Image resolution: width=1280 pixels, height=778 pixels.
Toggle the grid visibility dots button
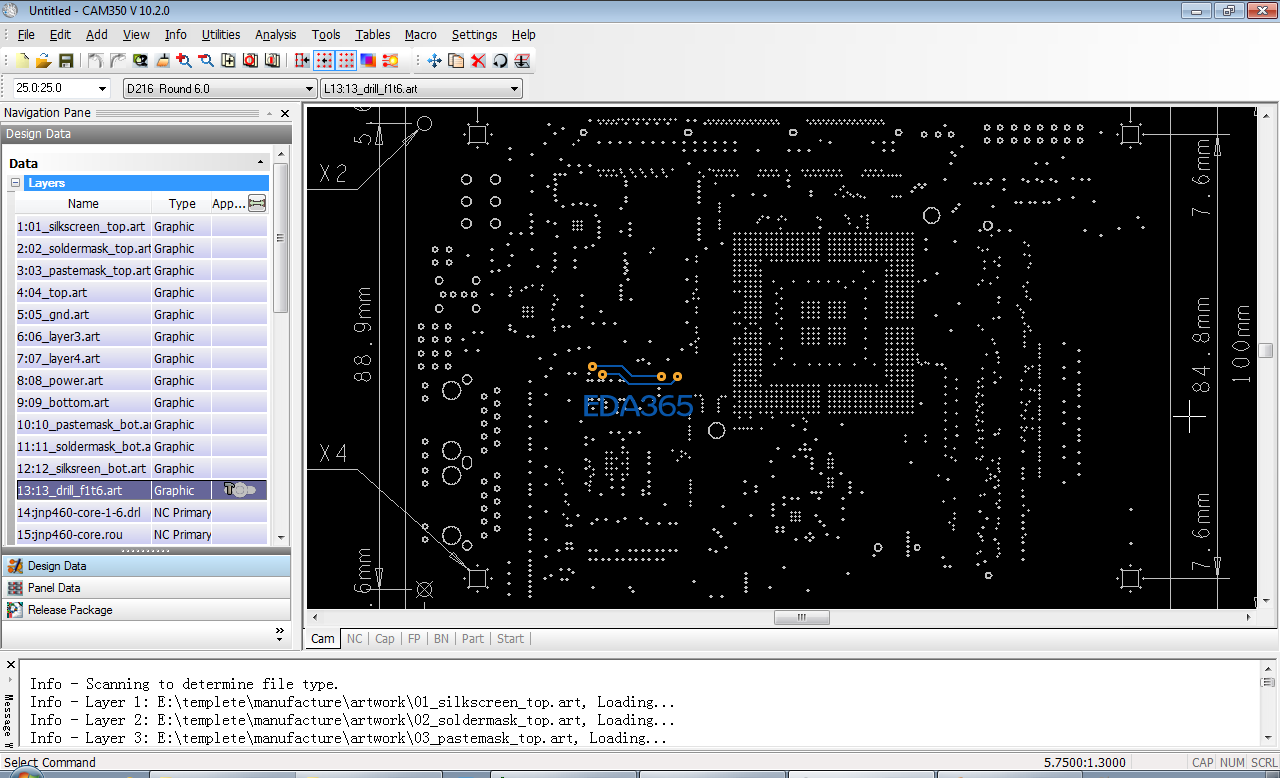coord(346,61)
